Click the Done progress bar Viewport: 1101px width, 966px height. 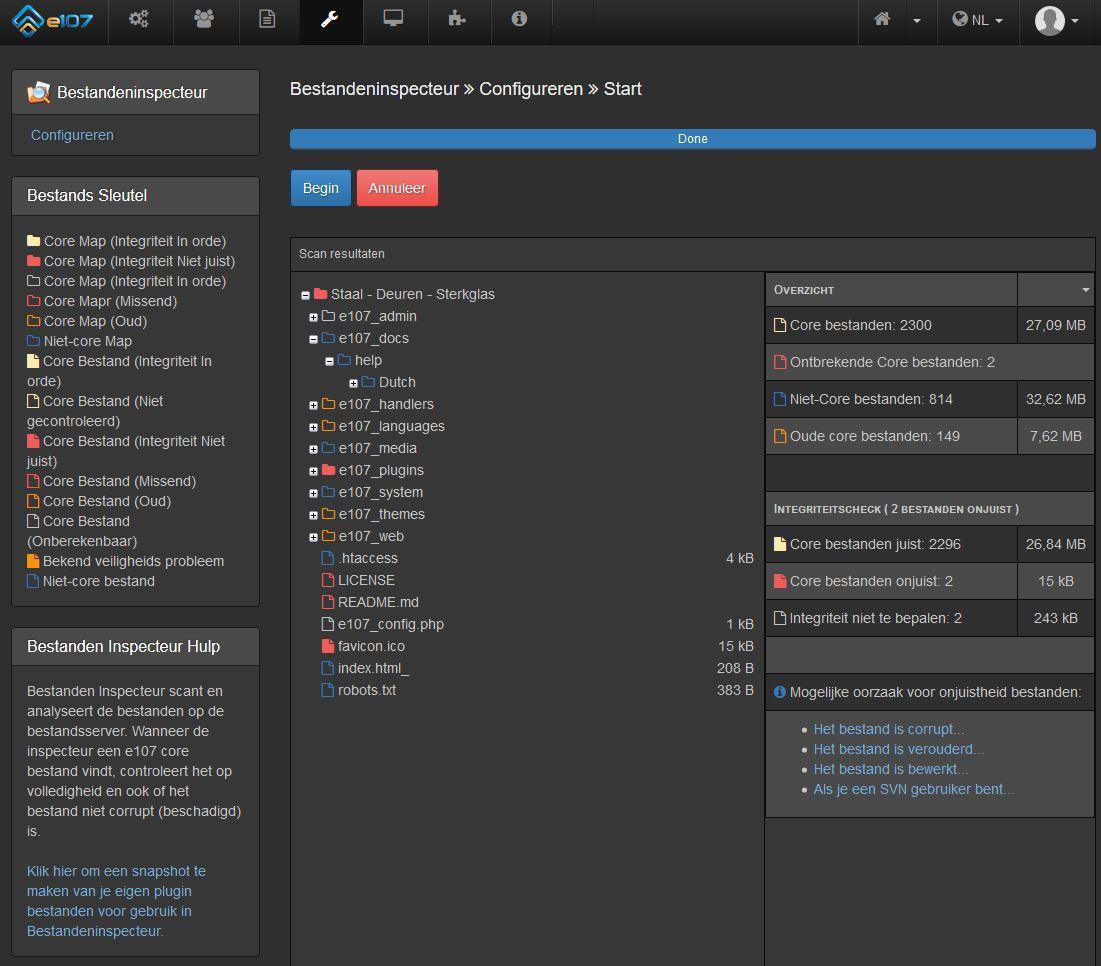(x=692, y=139)
